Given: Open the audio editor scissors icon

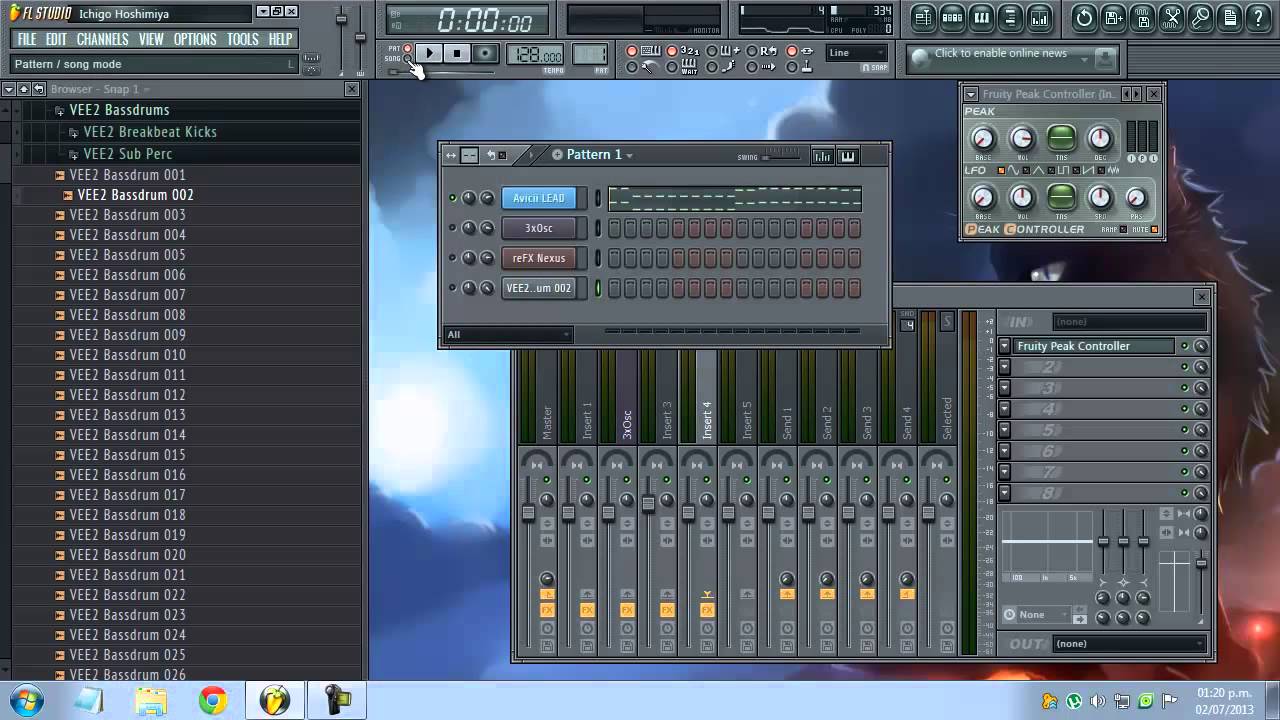Looking at the screenshot, I should coord(1172,17).
